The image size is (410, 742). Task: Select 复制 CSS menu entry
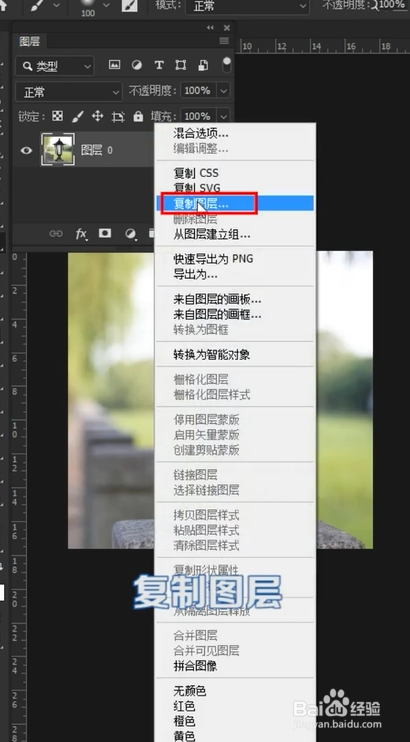pyautogui.click(x=196, y=172)
